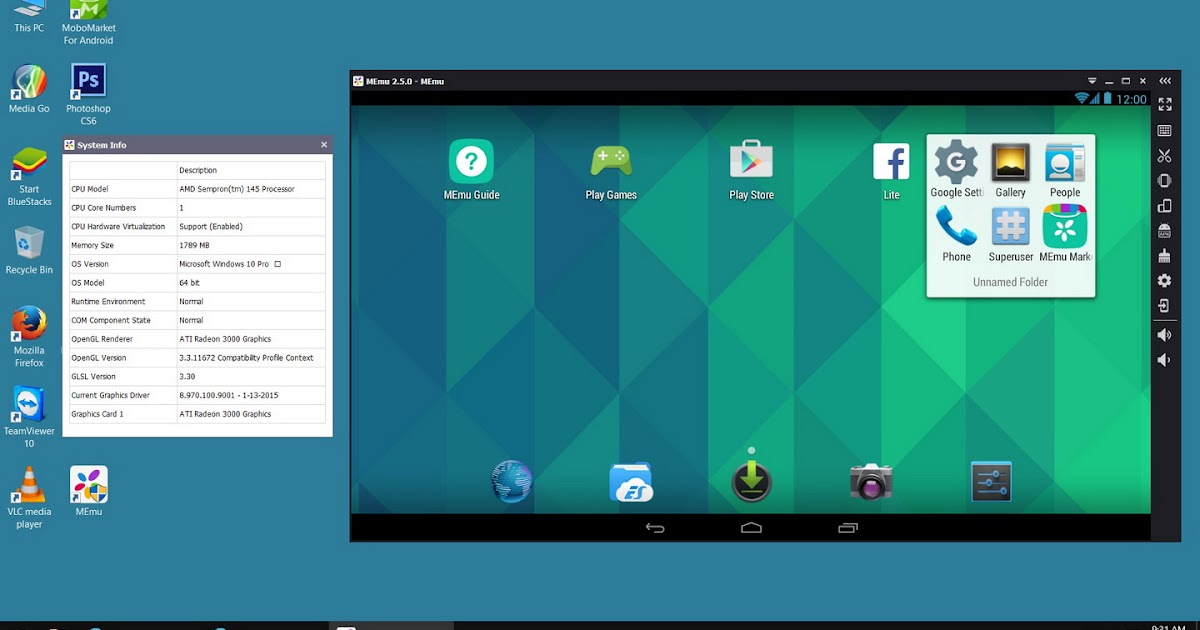Image resolution: width=1200 pixels, height=630 pixels.
Task: Launch the Camera from the dock
Action: click(x=871, y=480)
